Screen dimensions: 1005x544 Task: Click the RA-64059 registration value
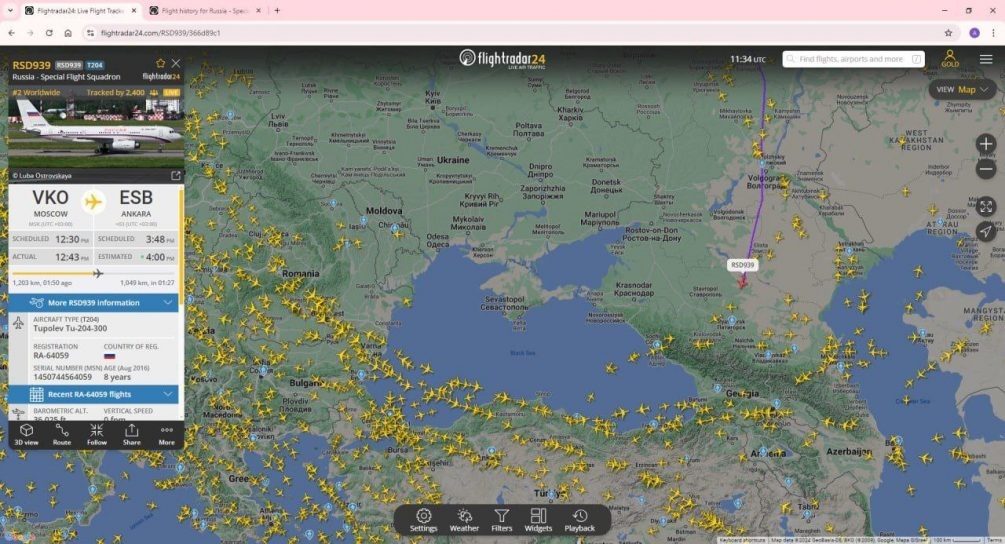point(51,356)
